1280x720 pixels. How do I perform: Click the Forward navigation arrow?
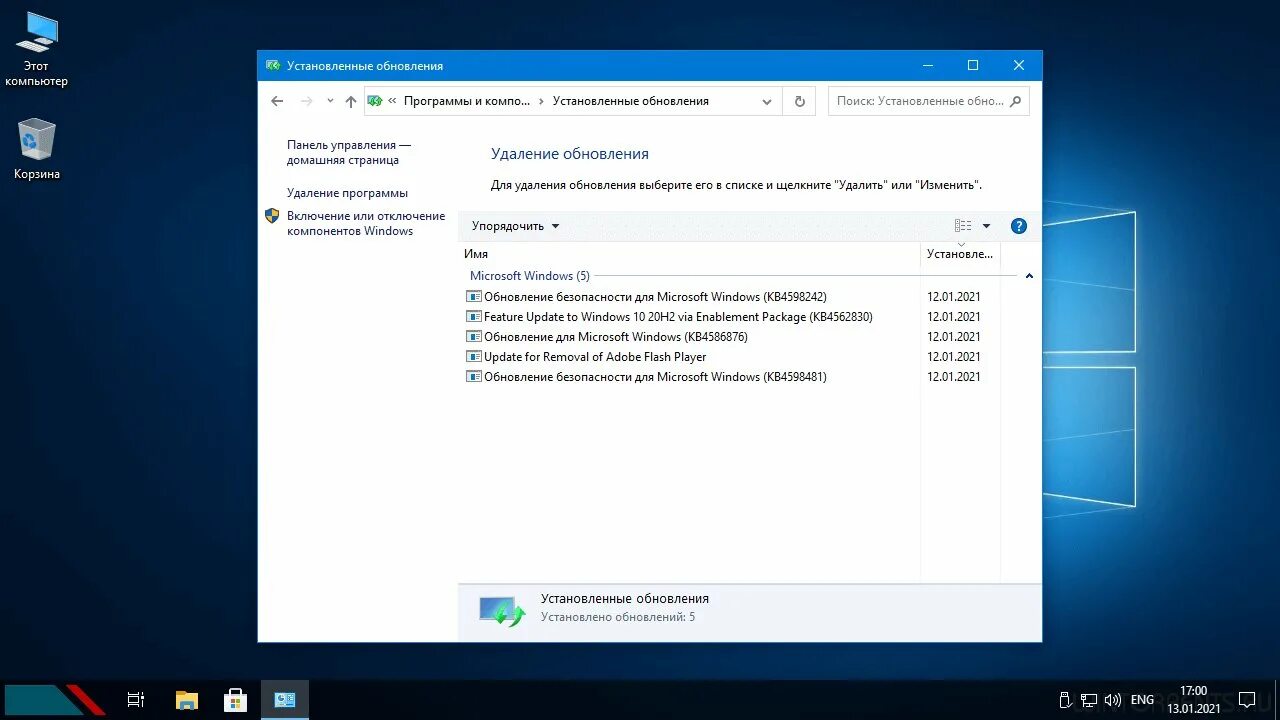[307, 101]
